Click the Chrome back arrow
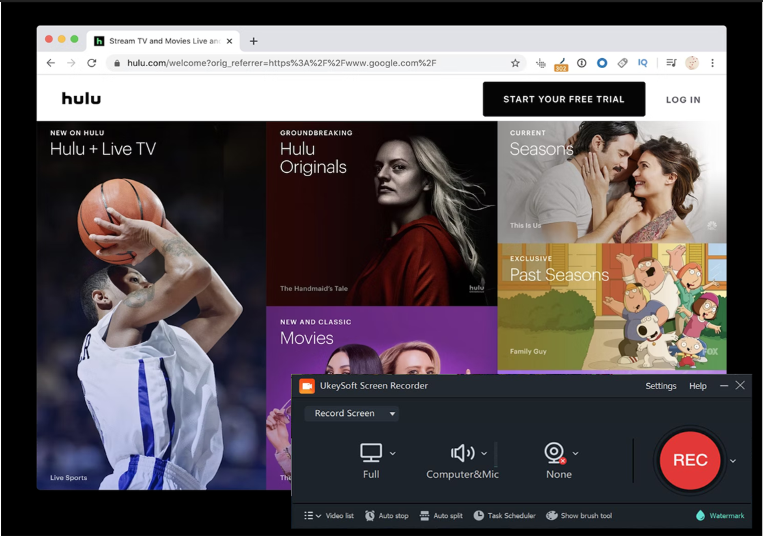763x536 pixels. point(51,63)
